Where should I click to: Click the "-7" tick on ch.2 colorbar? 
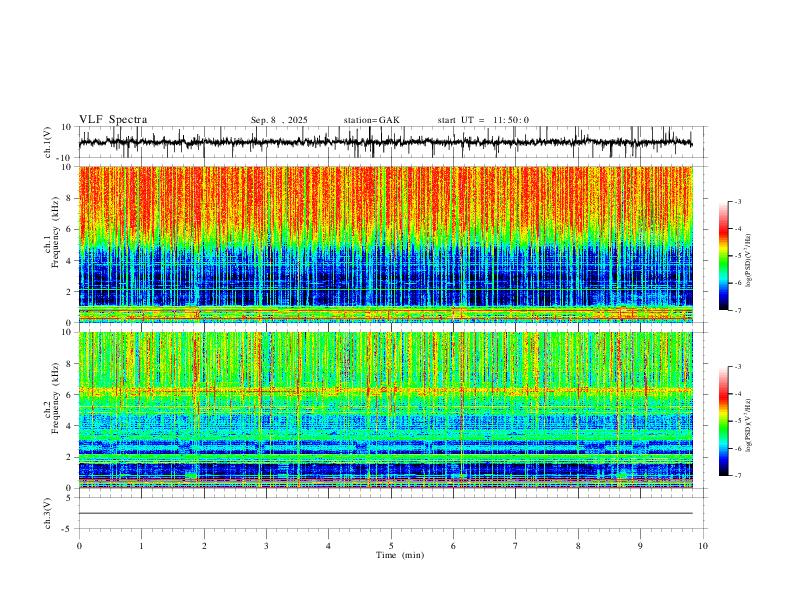pyautogui.click(x=738, y=476)
